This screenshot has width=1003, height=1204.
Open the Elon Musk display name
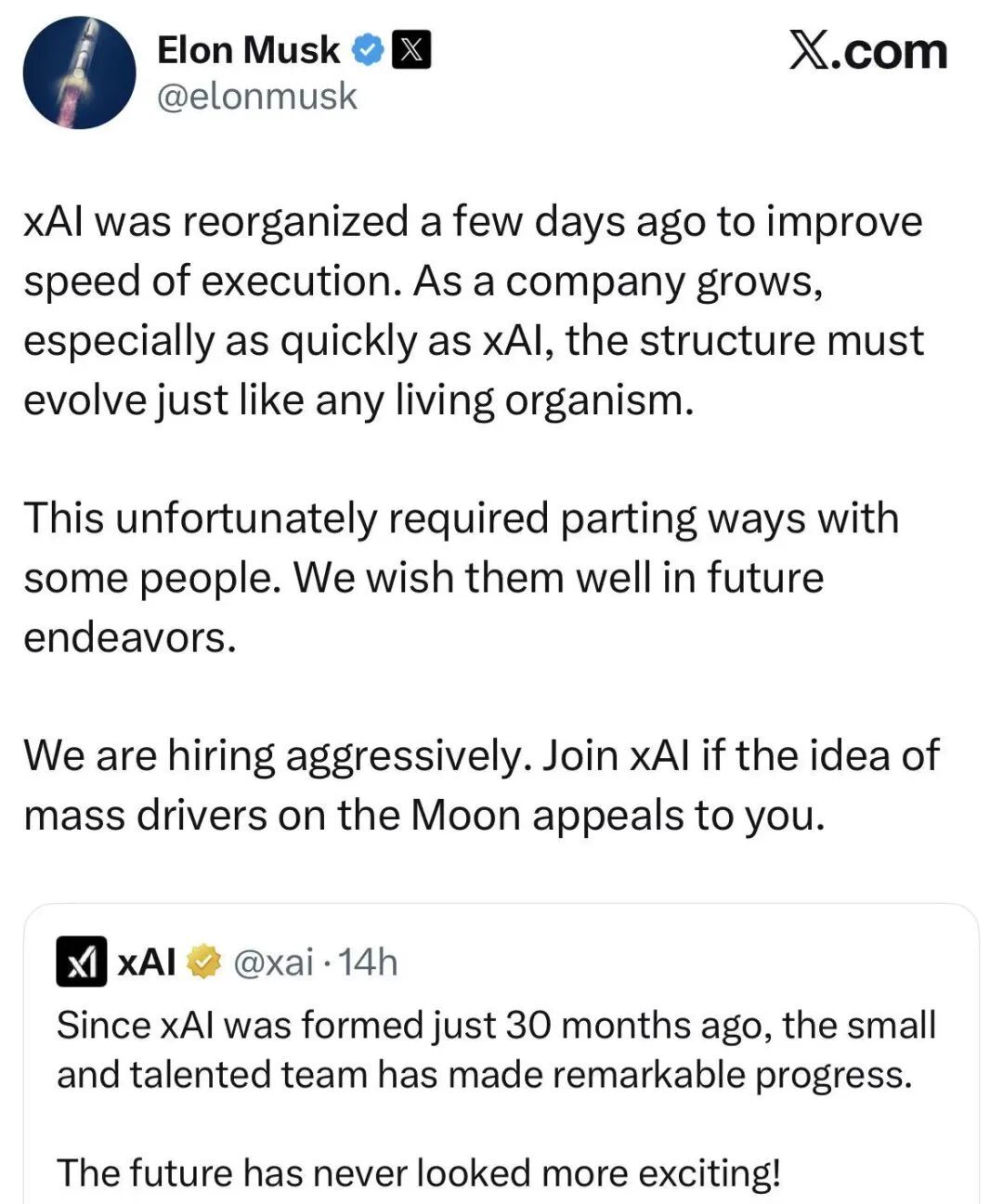[248, 50]
